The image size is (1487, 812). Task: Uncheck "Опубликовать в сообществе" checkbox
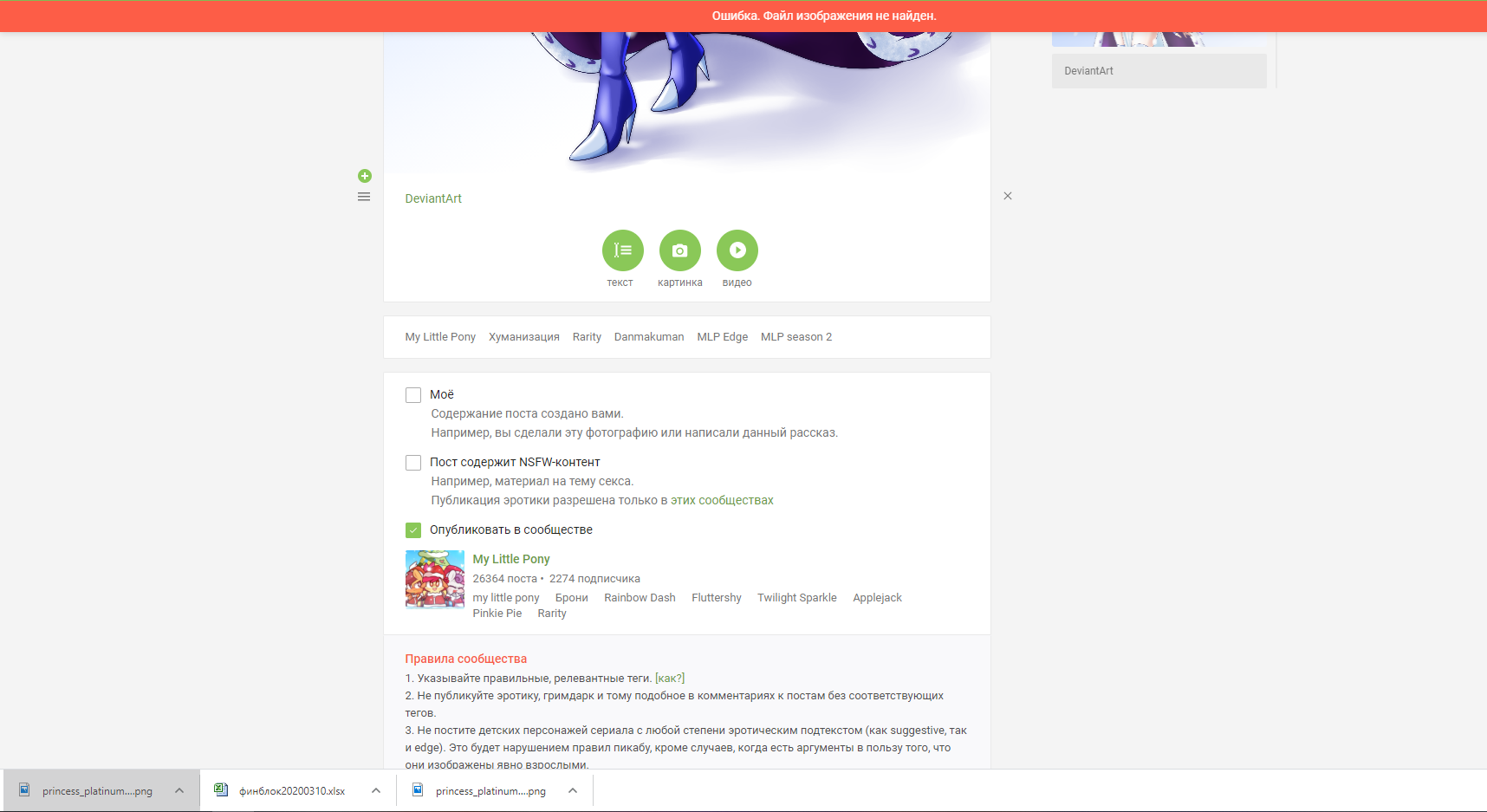(x=413, y=530)
